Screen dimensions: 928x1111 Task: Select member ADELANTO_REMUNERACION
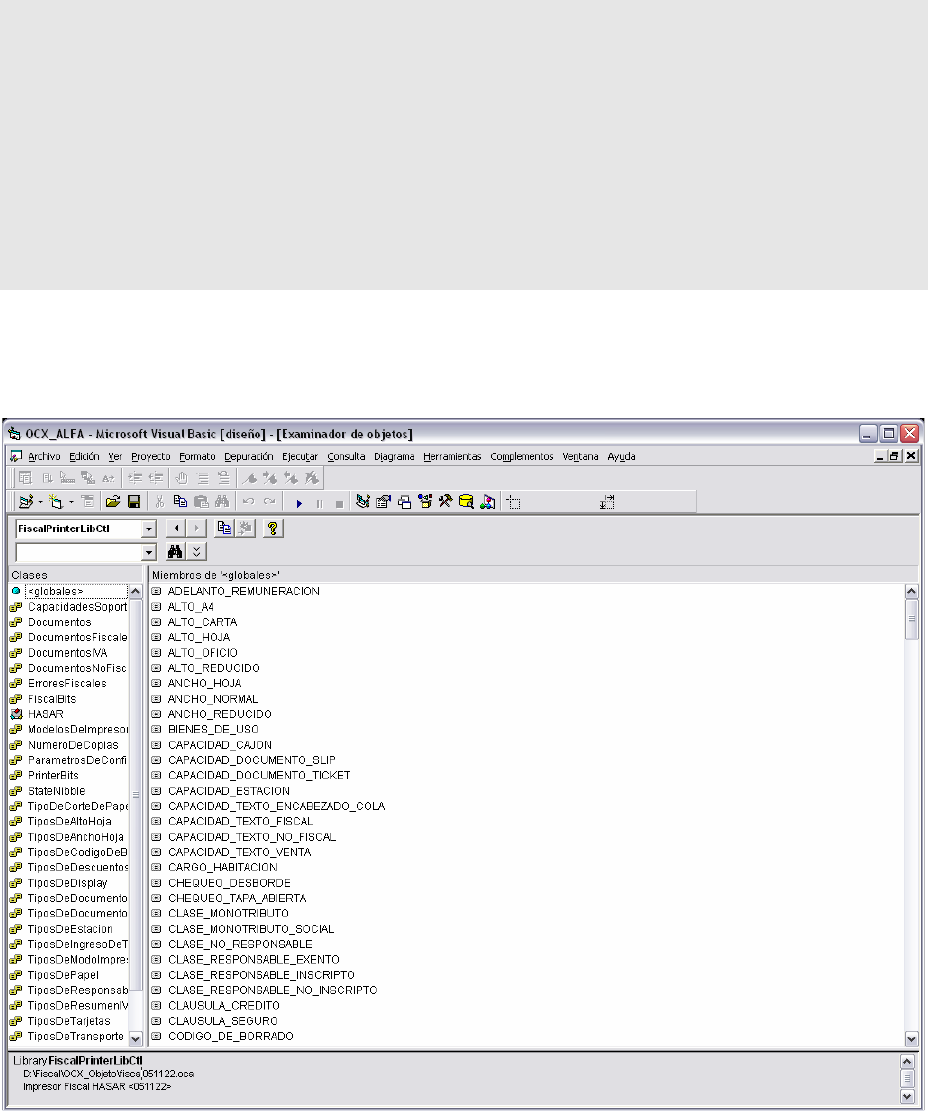pyautogui.click(x=243, y=591)
